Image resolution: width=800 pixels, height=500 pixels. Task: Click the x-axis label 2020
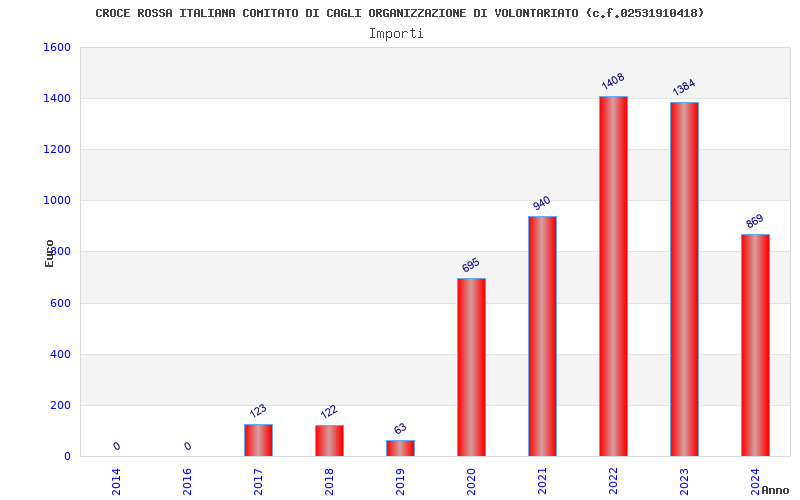471,481
